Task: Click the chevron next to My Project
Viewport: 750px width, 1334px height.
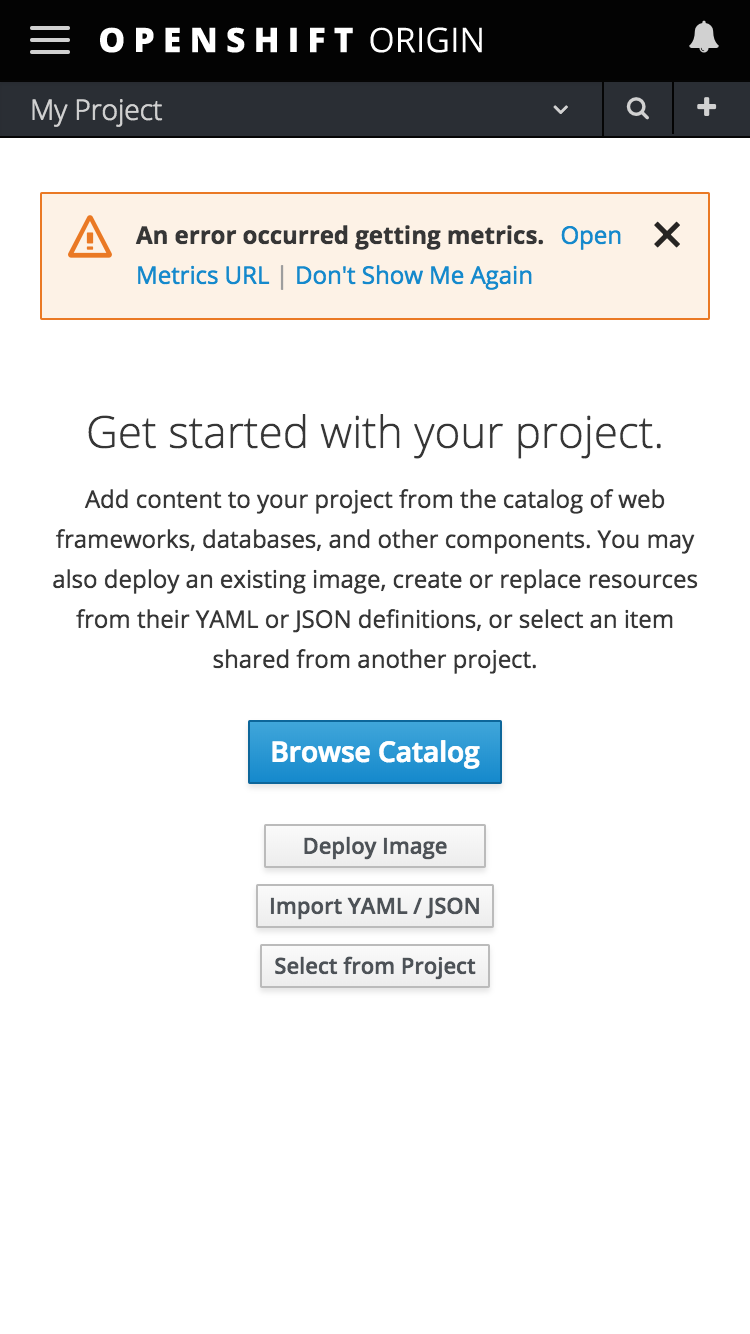Action: 560,111
